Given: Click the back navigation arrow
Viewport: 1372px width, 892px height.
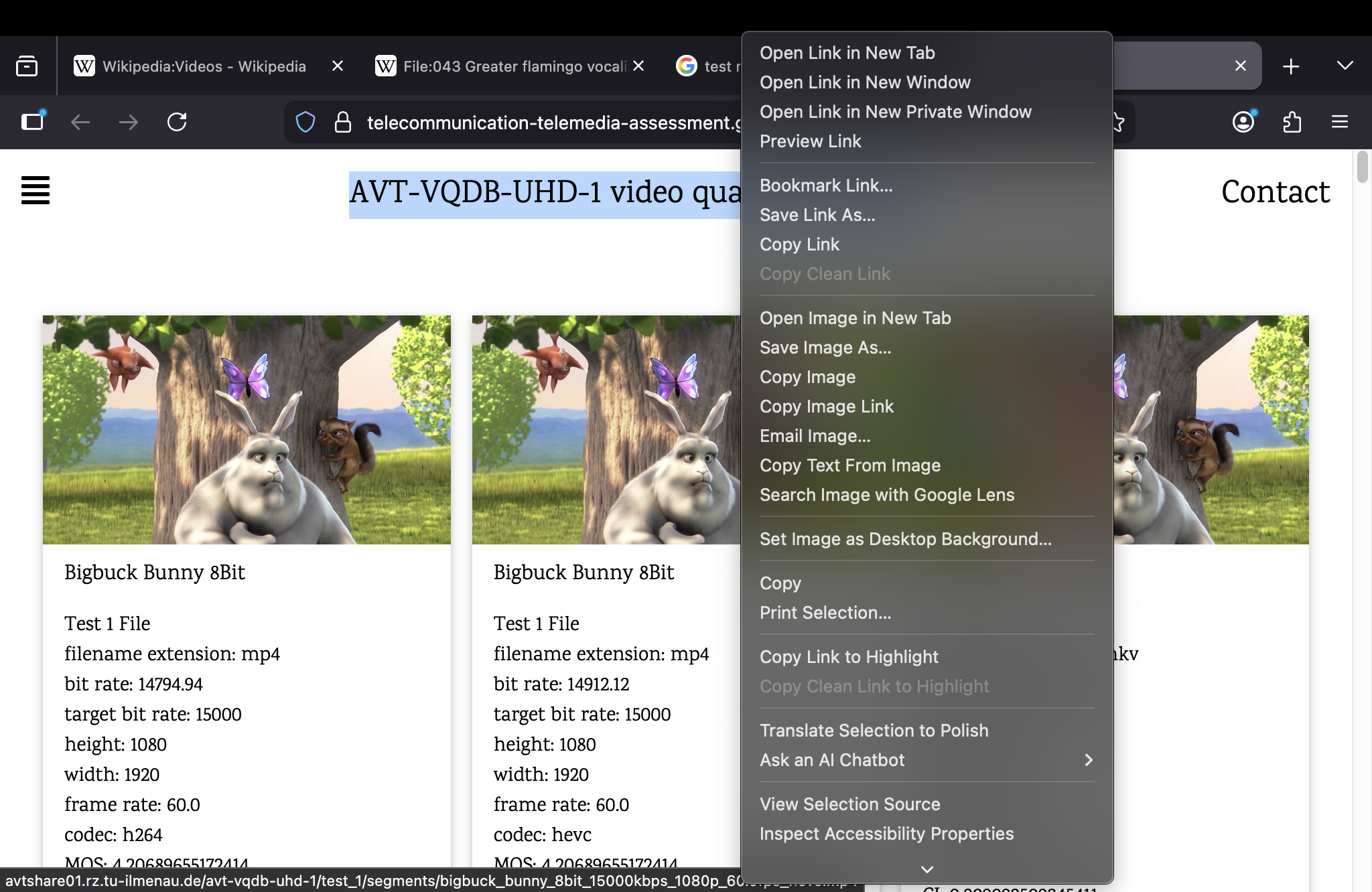Looking at the screenshot, I should coord(80,122).
